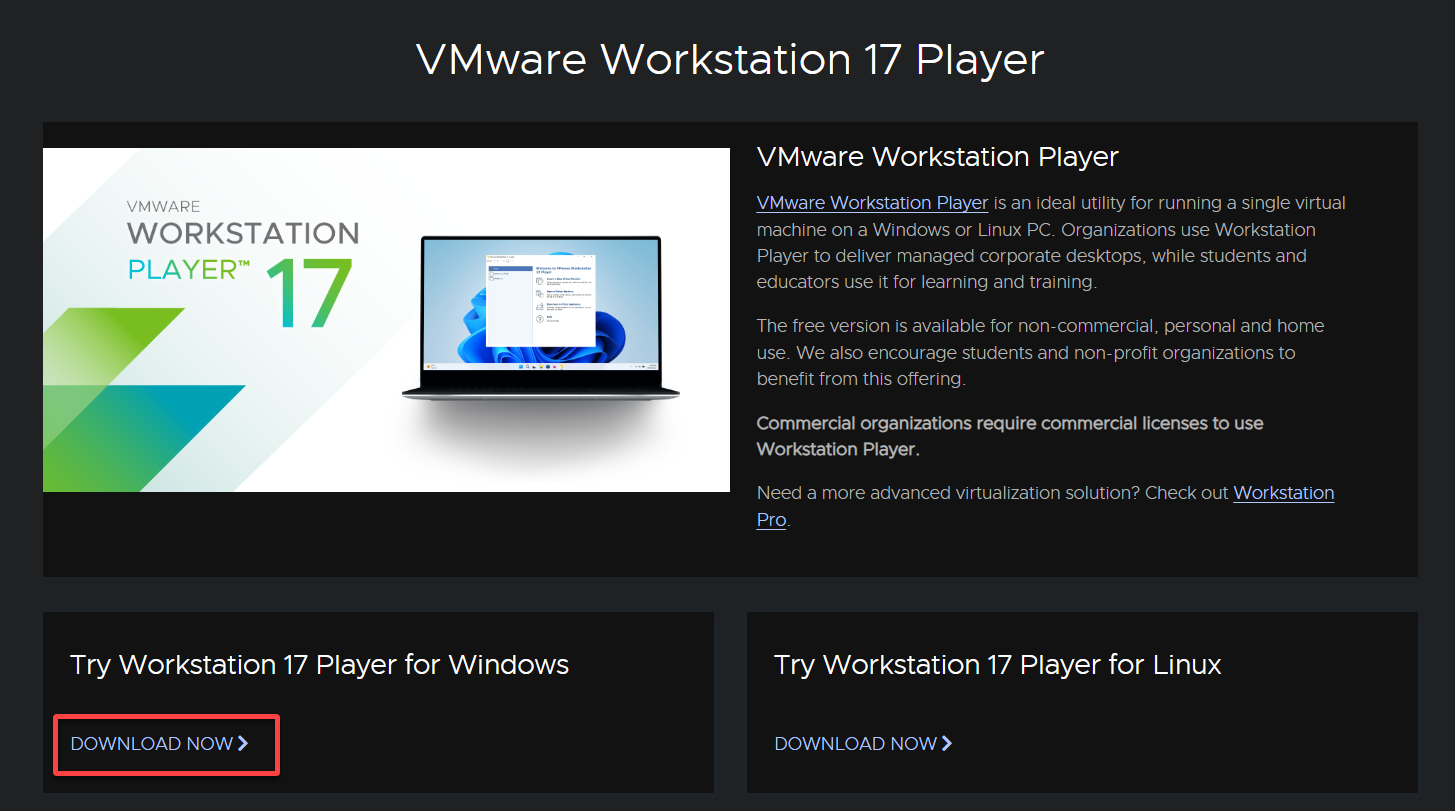Click the paragraph about the free version

1040,352
